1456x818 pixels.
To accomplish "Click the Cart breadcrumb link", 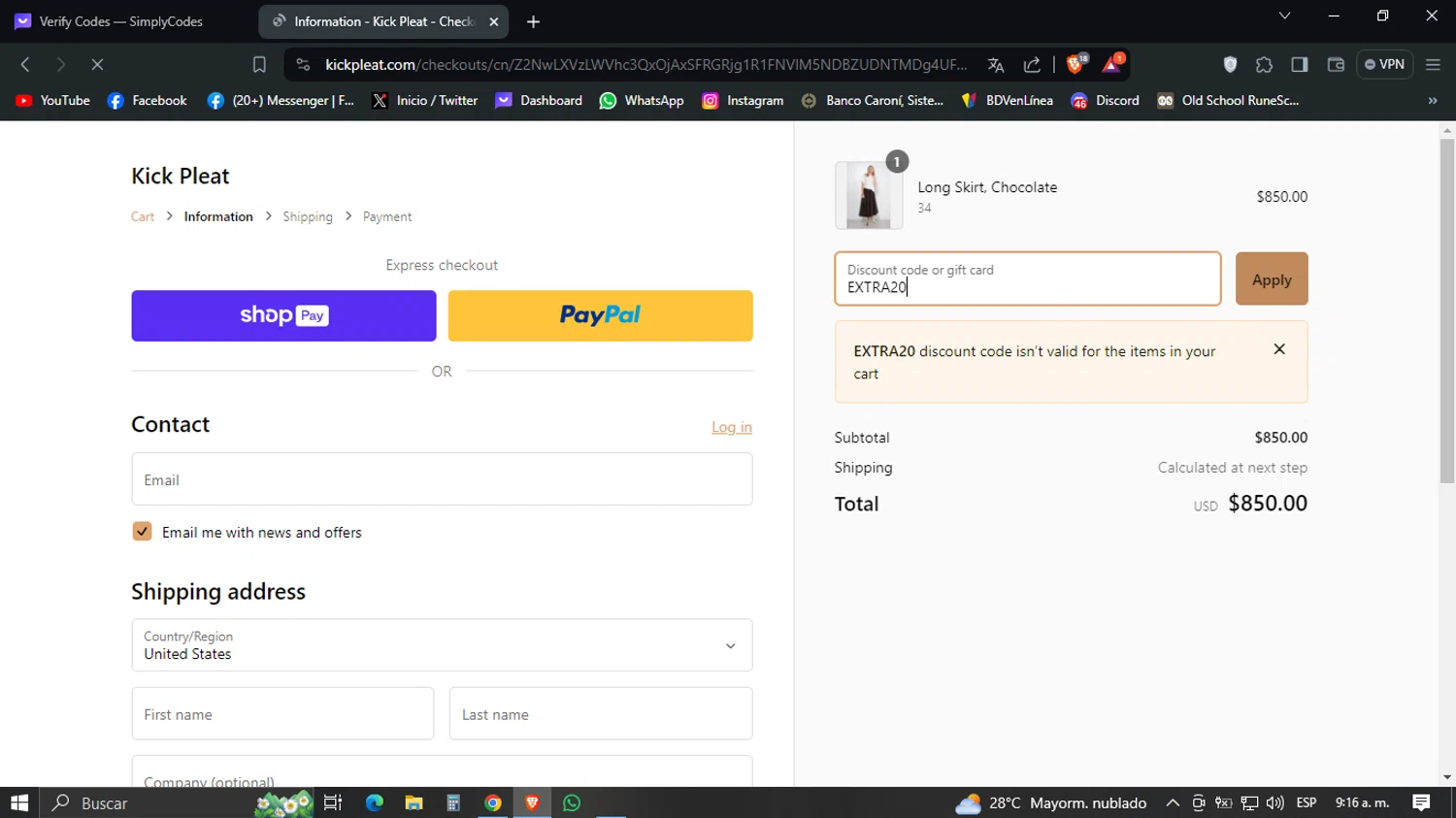I will (143, 216).
